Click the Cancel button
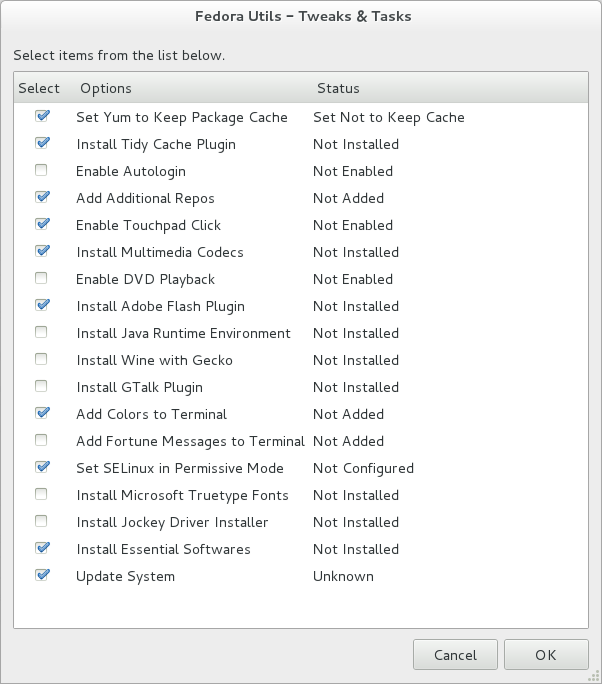This screenshot has height=684, width=602. (455, 654)
